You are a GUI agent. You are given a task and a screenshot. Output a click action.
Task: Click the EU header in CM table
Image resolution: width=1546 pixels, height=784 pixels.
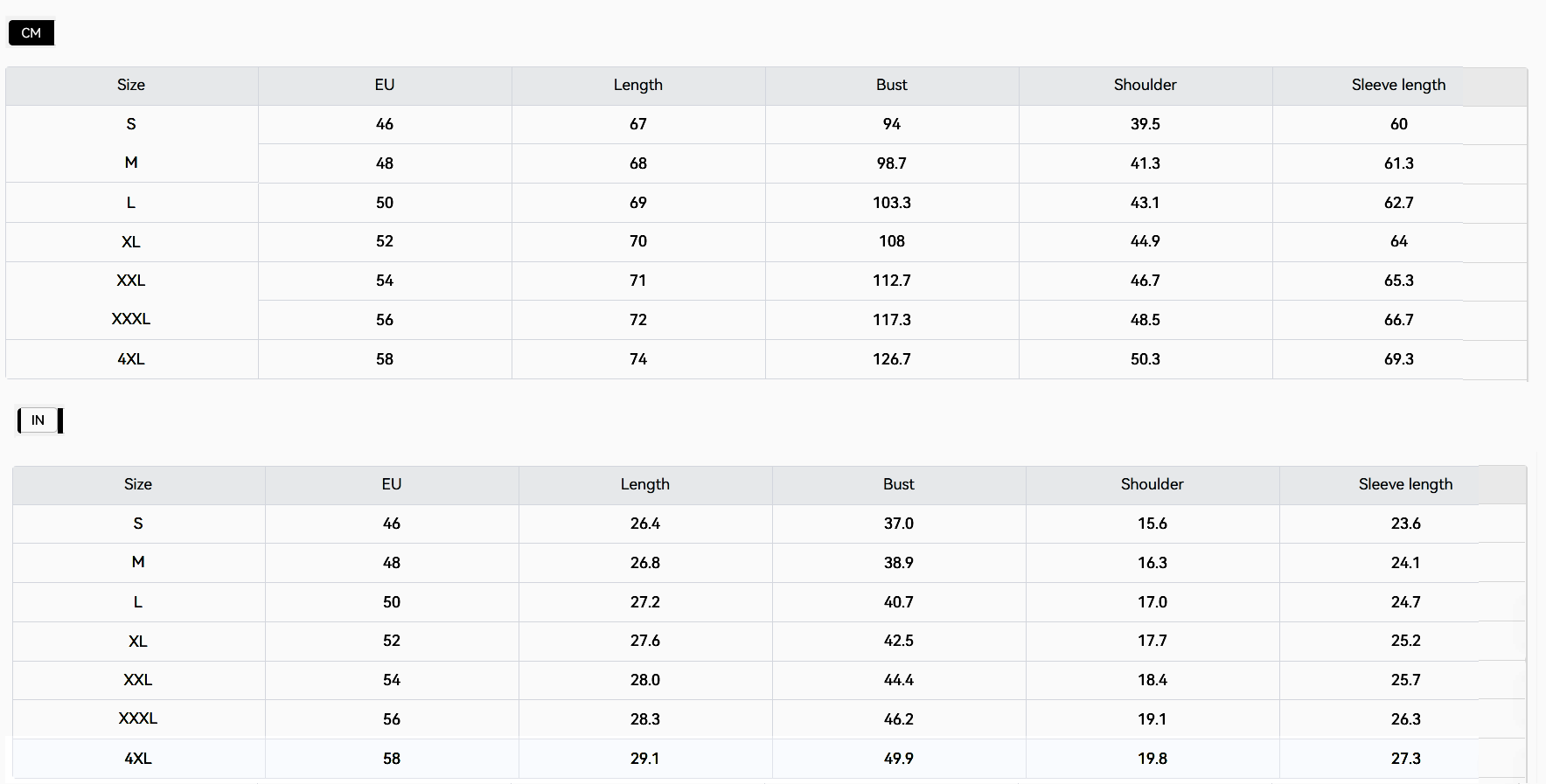[x=385, y=85]
